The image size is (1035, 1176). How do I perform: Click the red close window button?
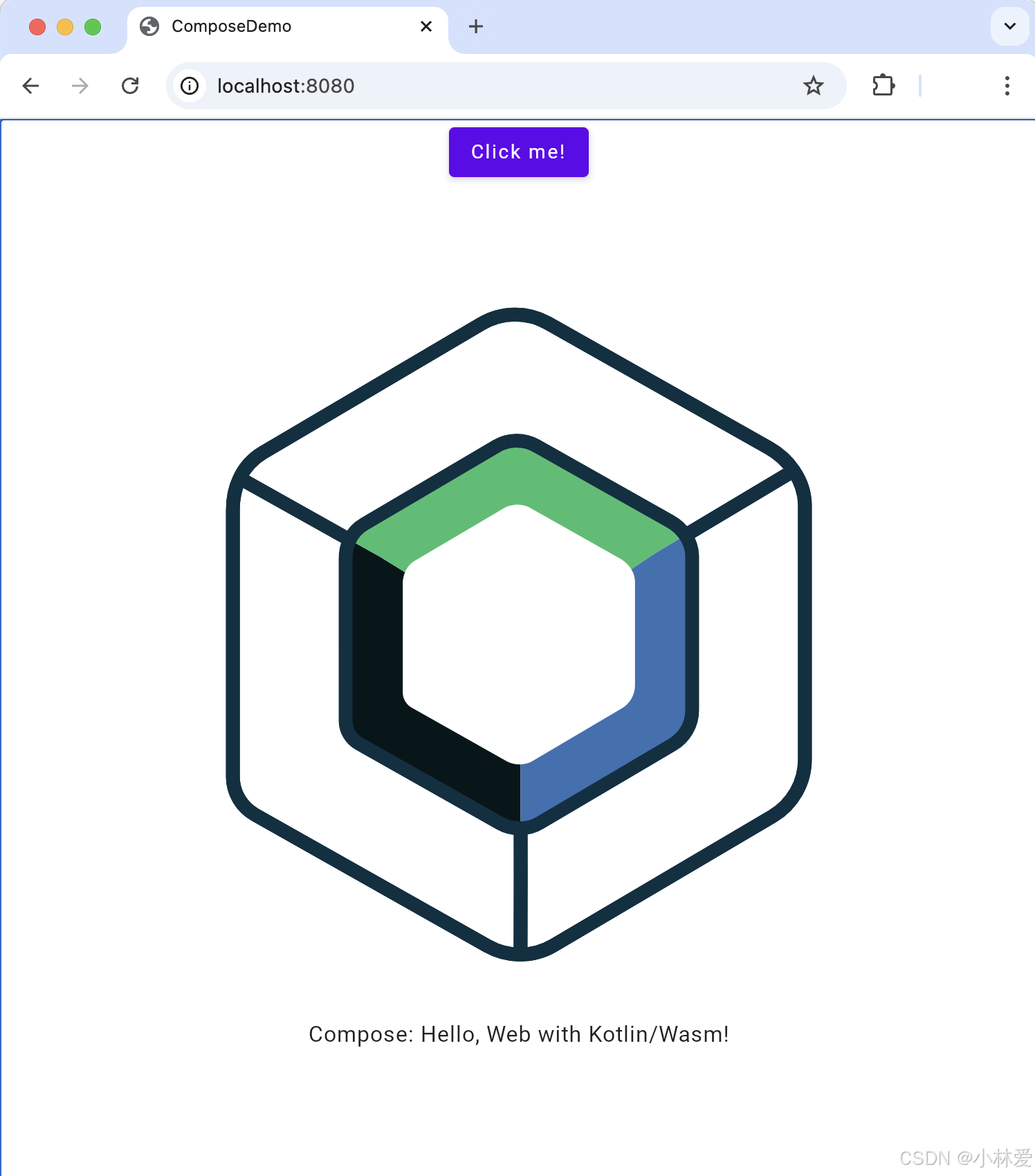37,27
